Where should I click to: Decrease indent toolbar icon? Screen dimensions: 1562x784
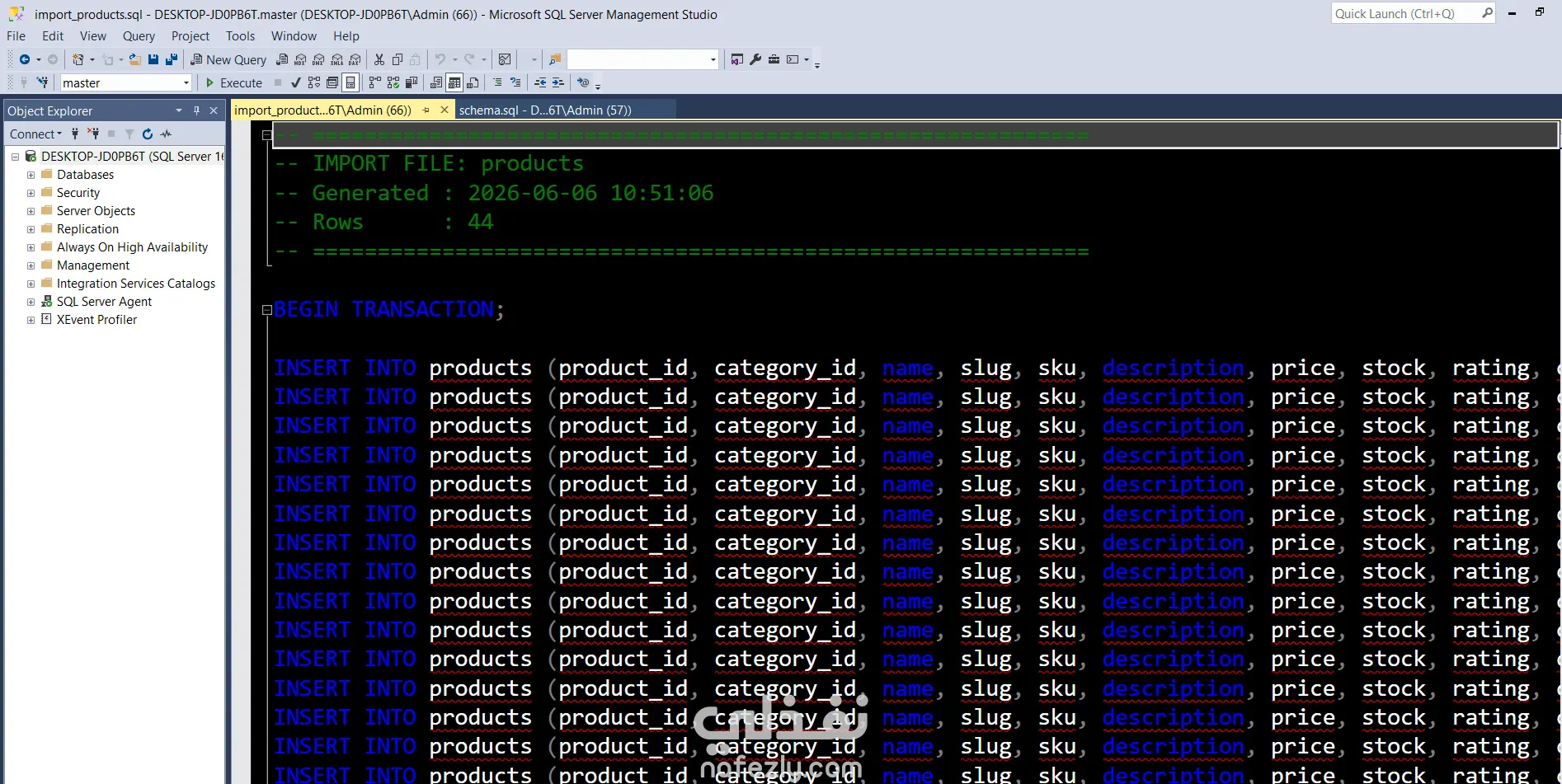pyautogui.click(x=540, y=82)
